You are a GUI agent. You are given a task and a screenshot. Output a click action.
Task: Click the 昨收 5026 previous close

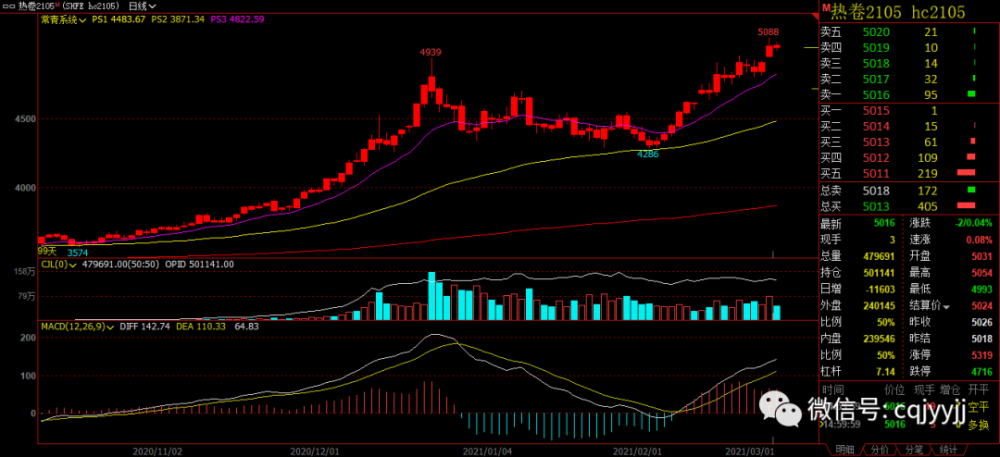pyautogui.click(x=982, y=323)
